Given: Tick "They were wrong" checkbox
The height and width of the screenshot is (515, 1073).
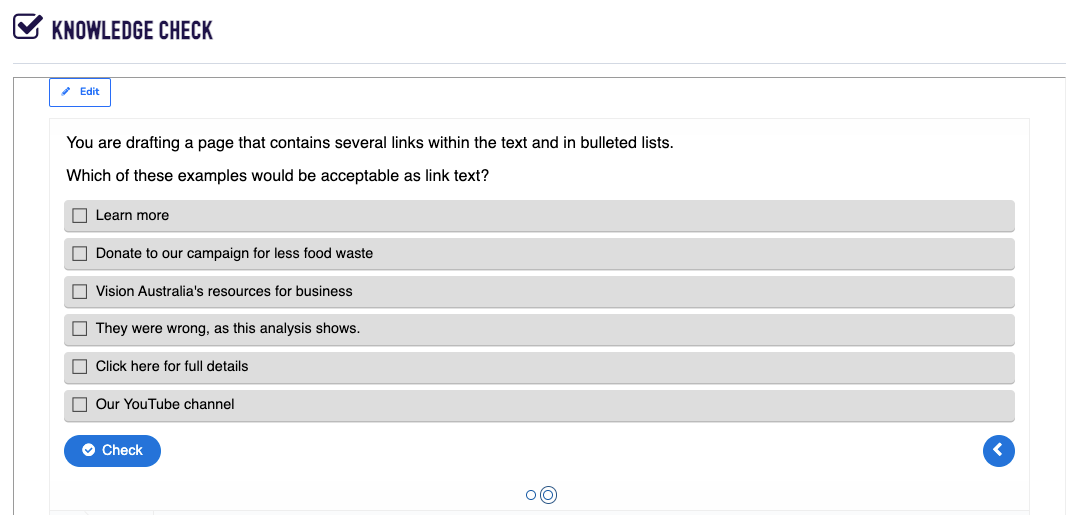Looking at the screenshot, I should tap(80, 329).
